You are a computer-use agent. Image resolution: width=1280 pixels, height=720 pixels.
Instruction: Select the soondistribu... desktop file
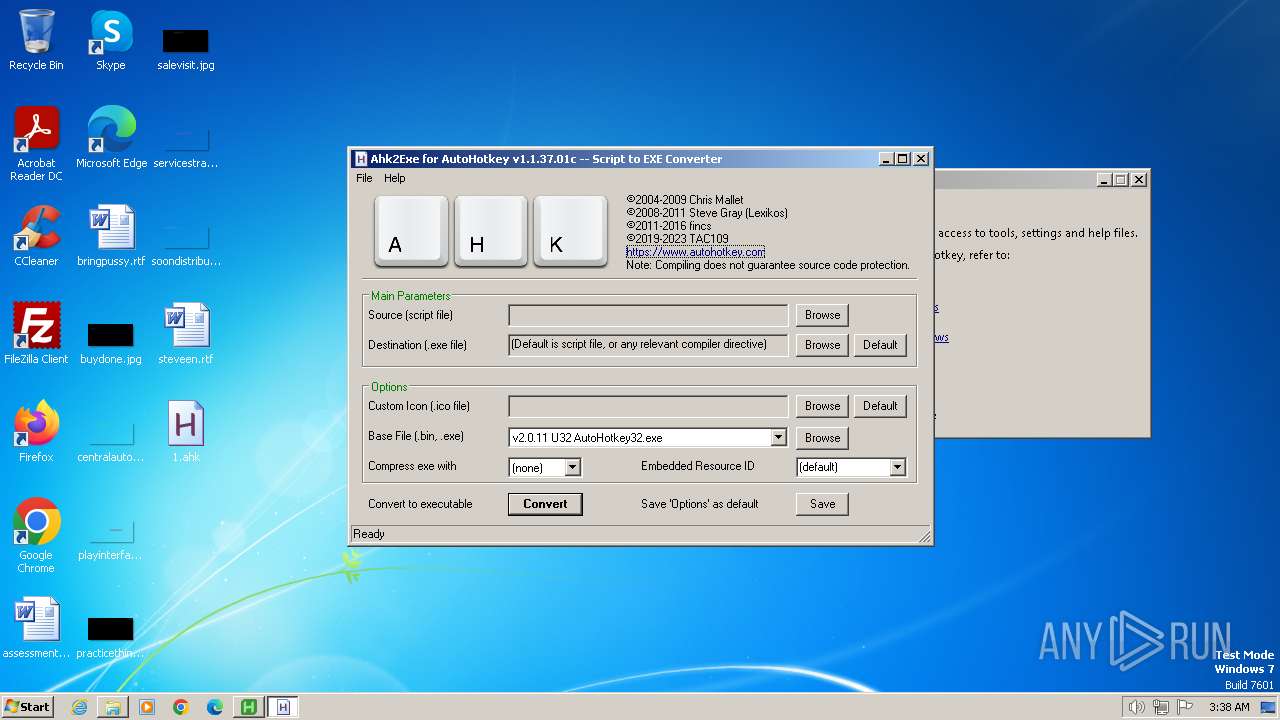(x=186, y=245)
